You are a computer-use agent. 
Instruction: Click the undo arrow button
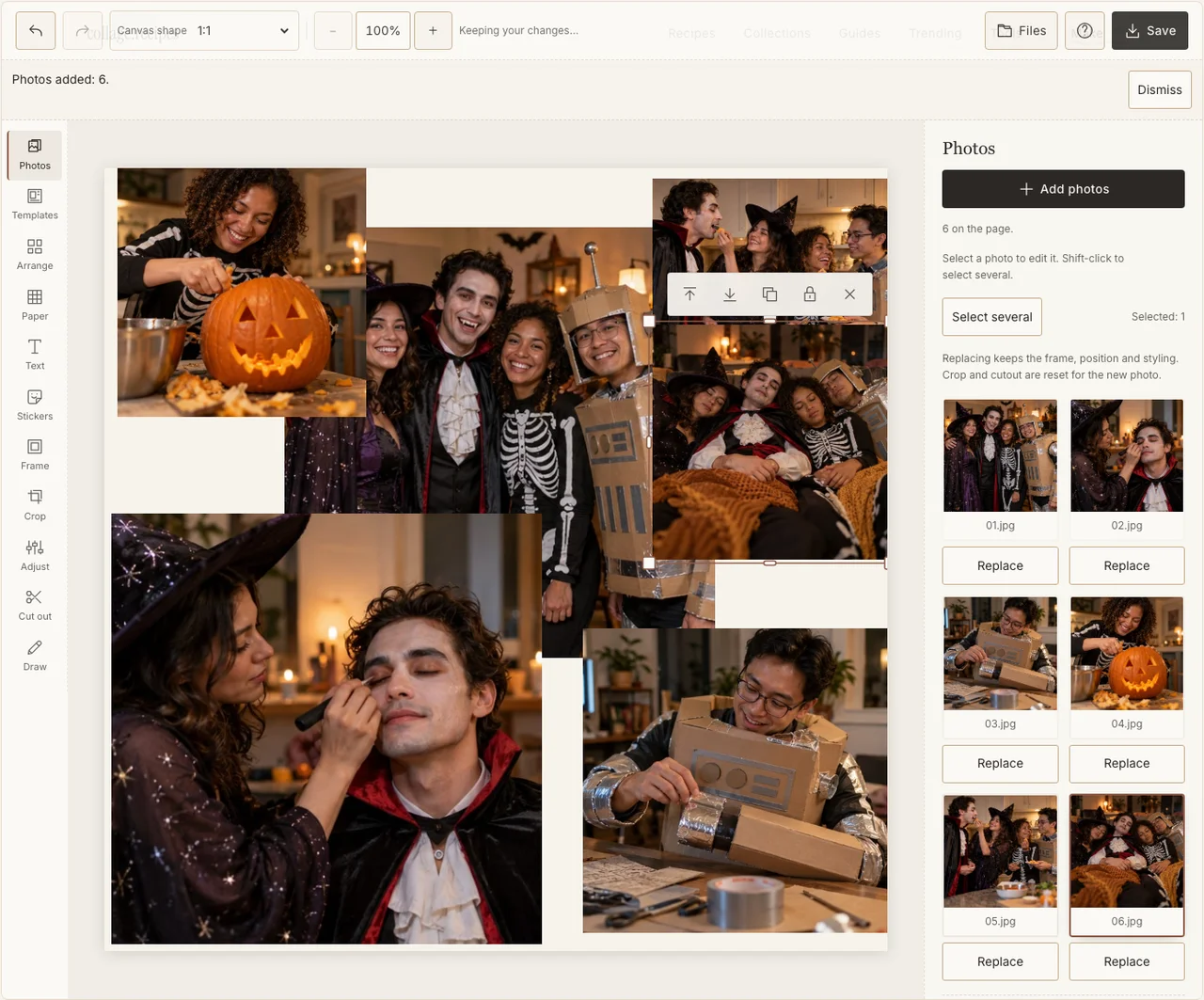pos(36,31)
